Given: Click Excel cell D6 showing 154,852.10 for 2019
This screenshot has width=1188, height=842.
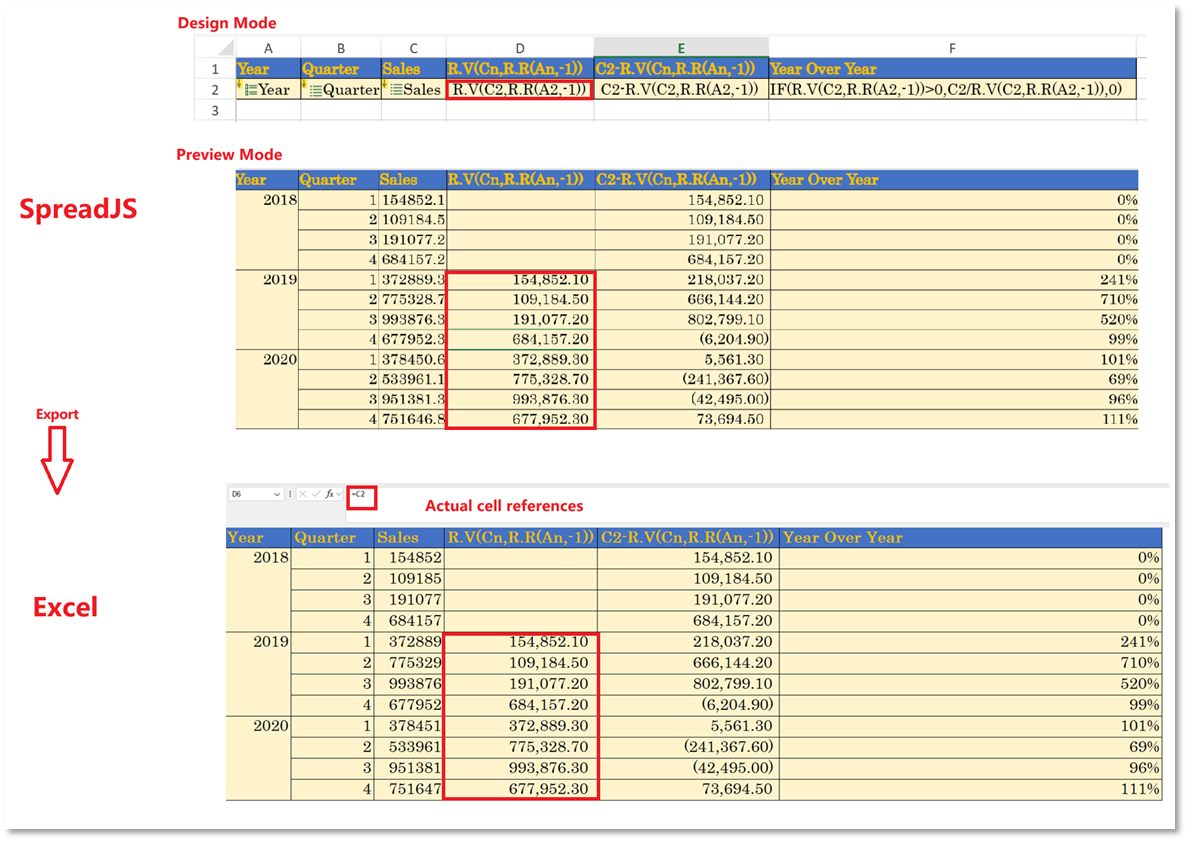Looking at the screenshot, I should coord(521,642).
